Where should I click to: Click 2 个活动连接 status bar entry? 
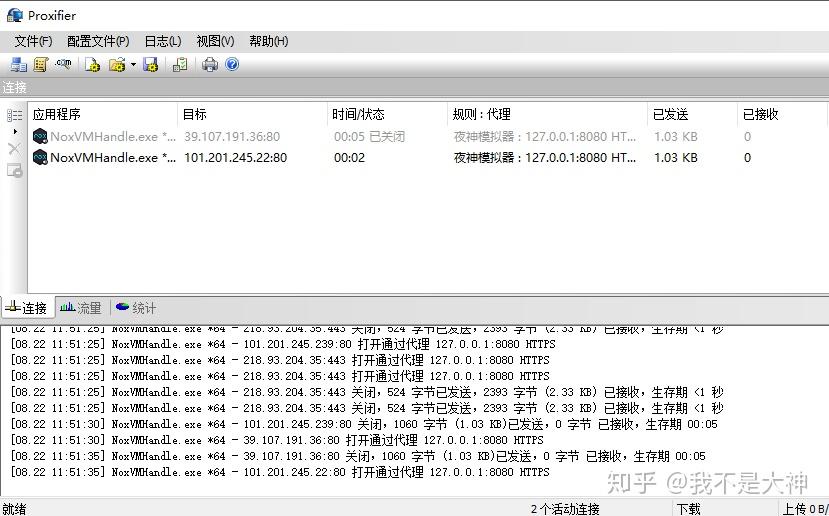[565, 509]
